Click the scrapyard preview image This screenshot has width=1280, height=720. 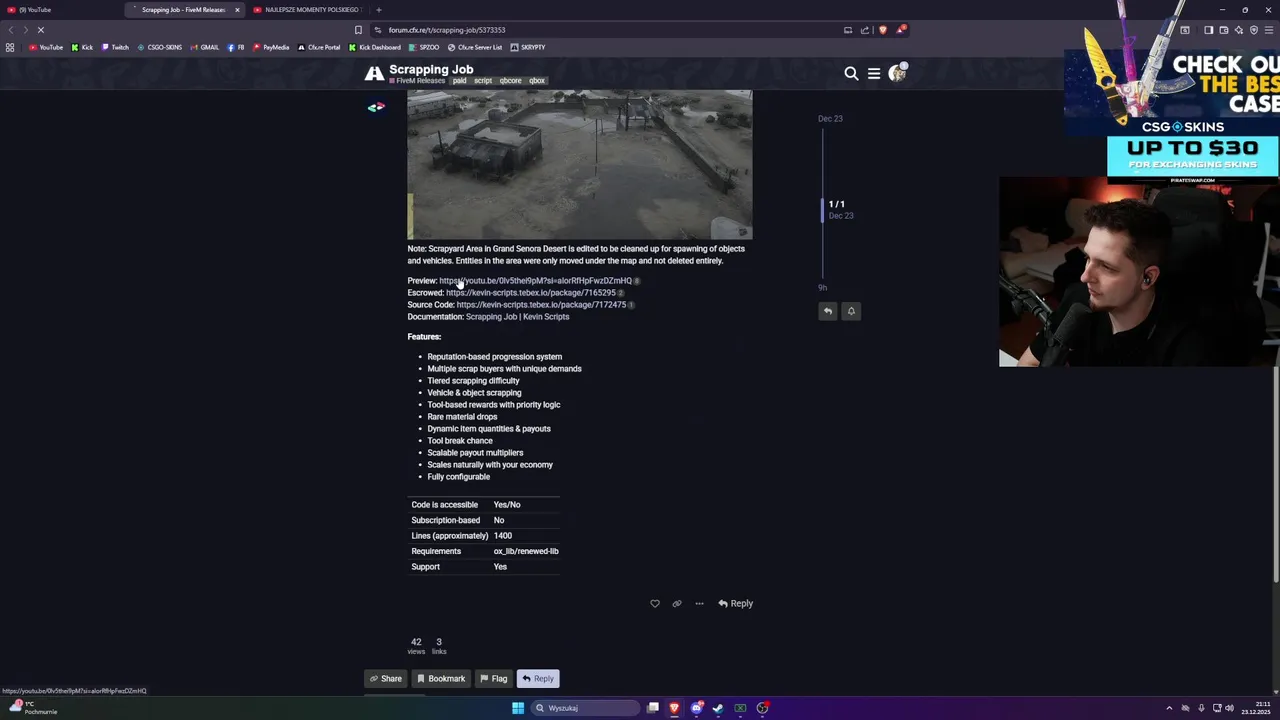(579, 165)
